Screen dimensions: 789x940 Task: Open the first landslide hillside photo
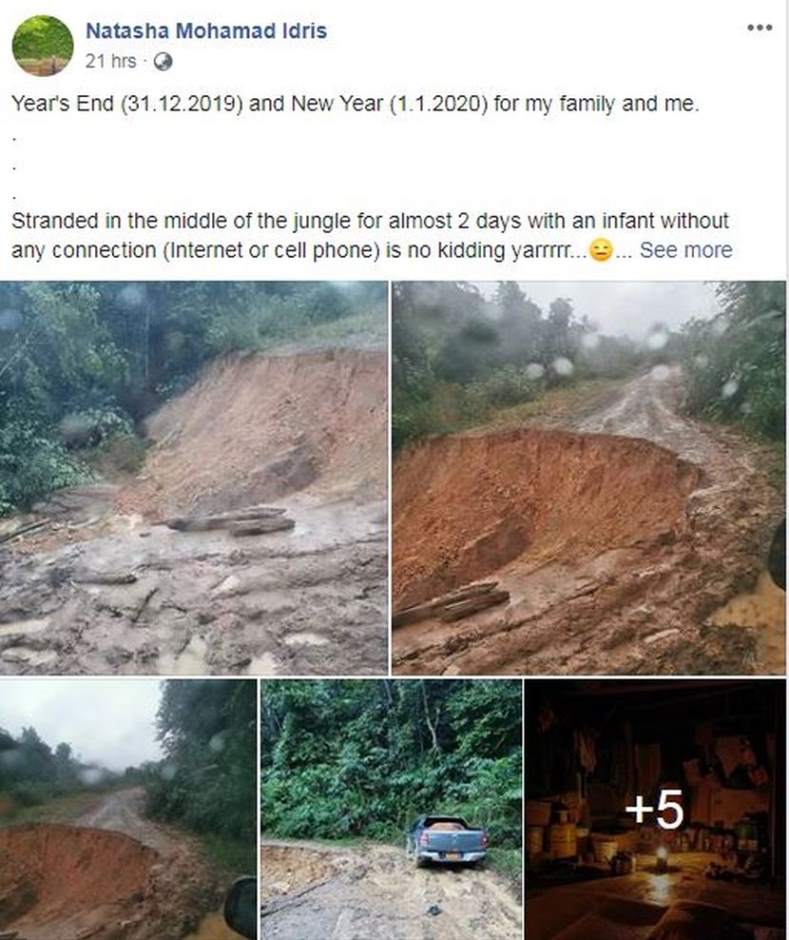194,478
